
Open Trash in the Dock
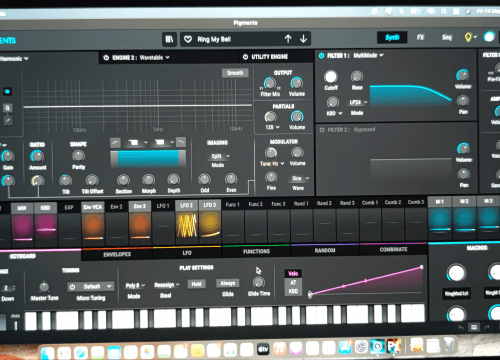(x=449, y=344)
